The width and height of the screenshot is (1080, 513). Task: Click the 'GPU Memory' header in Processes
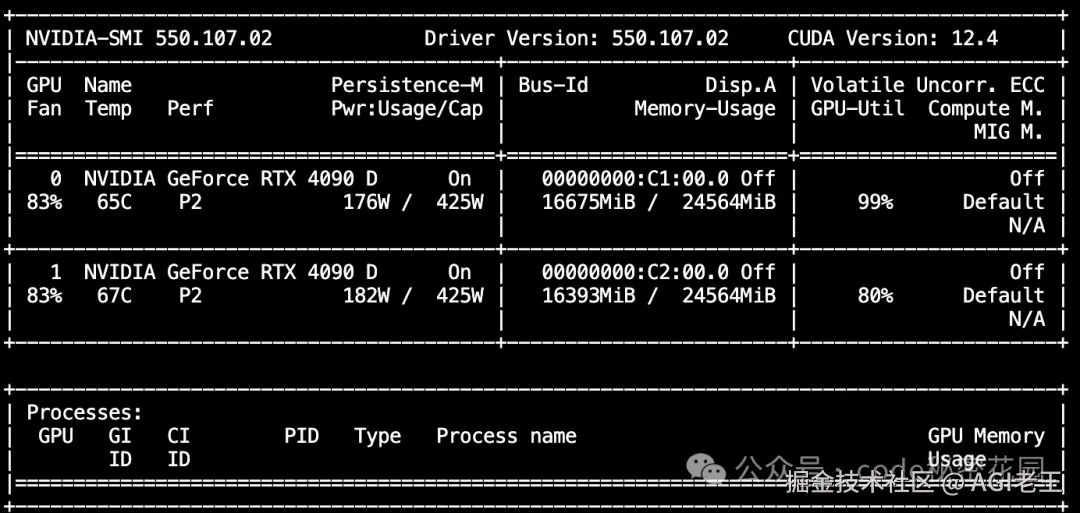pyautogui.click(x=986, y=436)
